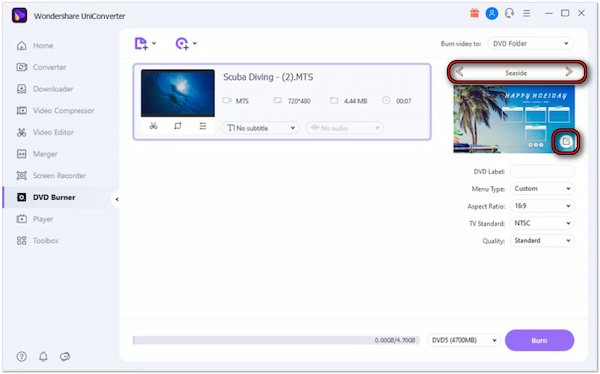Select DVD Burner in sidebar

[46, 198]
